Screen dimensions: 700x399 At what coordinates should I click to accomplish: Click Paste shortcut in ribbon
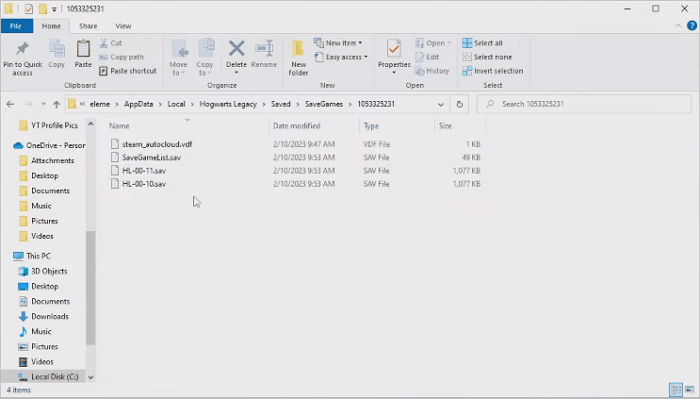(x=128, y=71)
